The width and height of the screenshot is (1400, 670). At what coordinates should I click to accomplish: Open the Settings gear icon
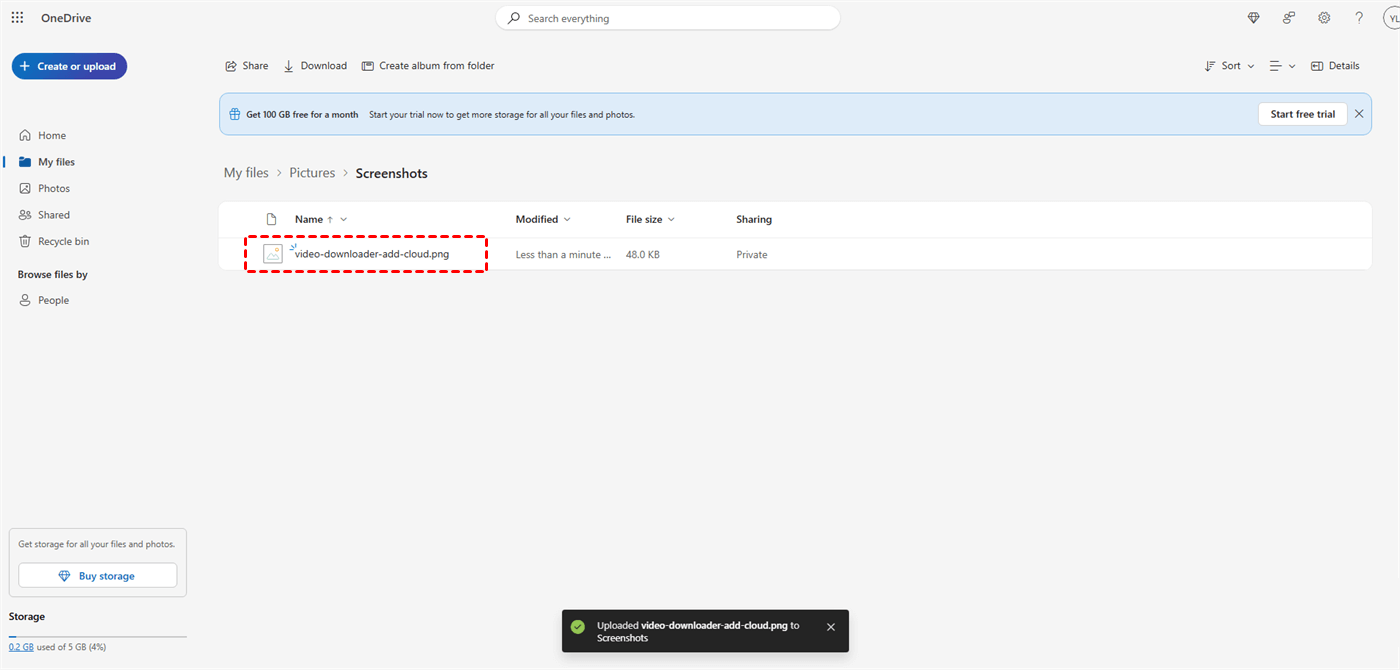[x=1324, y=18]
